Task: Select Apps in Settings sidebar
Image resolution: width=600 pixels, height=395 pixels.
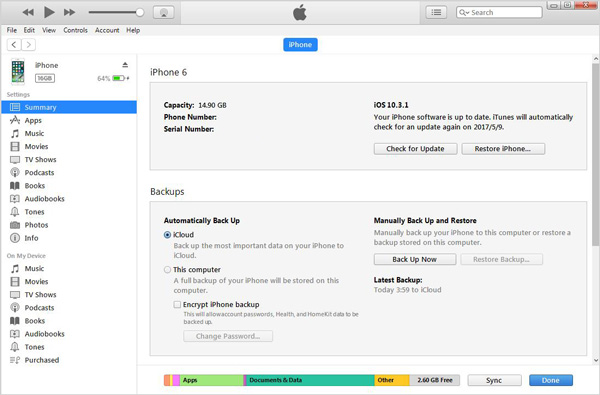Action: point(69,120)
